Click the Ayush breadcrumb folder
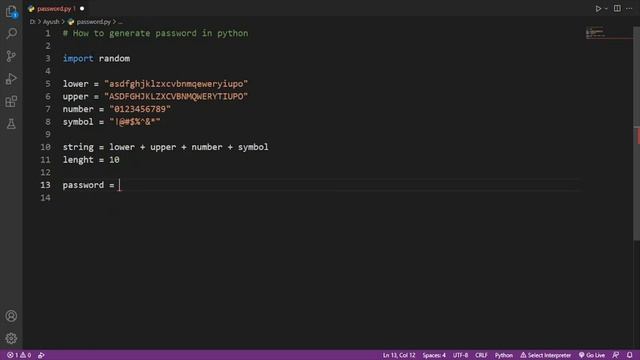 (x=51, y=22)
